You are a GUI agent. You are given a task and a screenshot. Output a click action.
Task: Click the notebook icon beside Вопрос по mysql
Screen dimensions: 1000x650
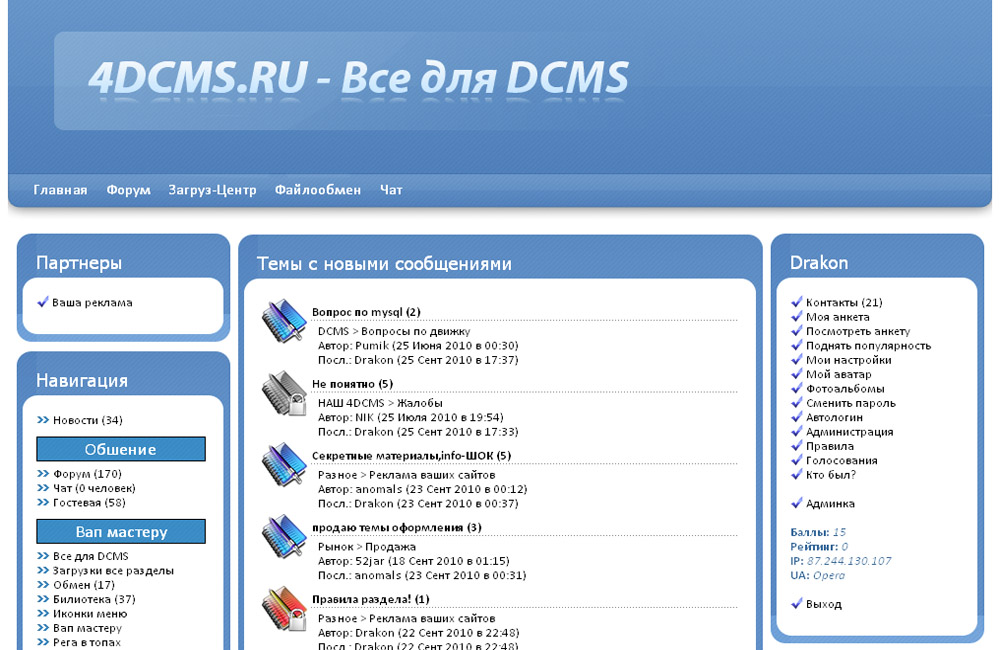(x=284, y=321)
